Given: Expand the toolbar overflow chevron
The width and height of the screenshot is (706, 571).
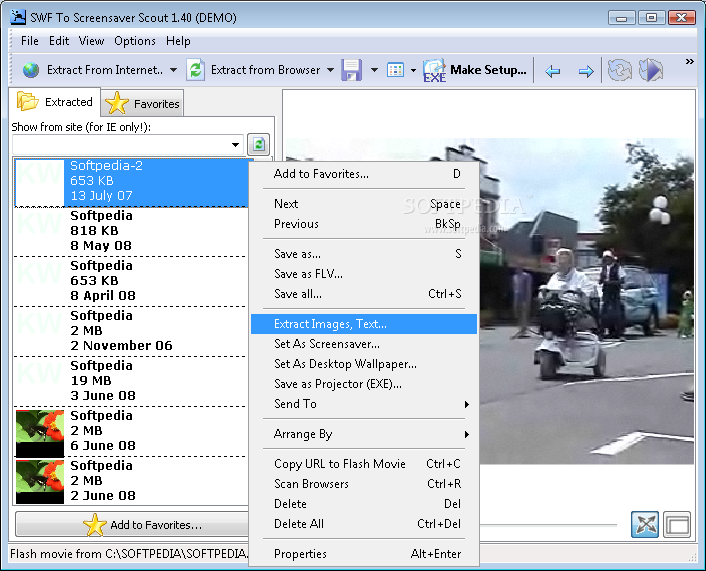Looking at the screenshot, I should click(x=689, y=62).
